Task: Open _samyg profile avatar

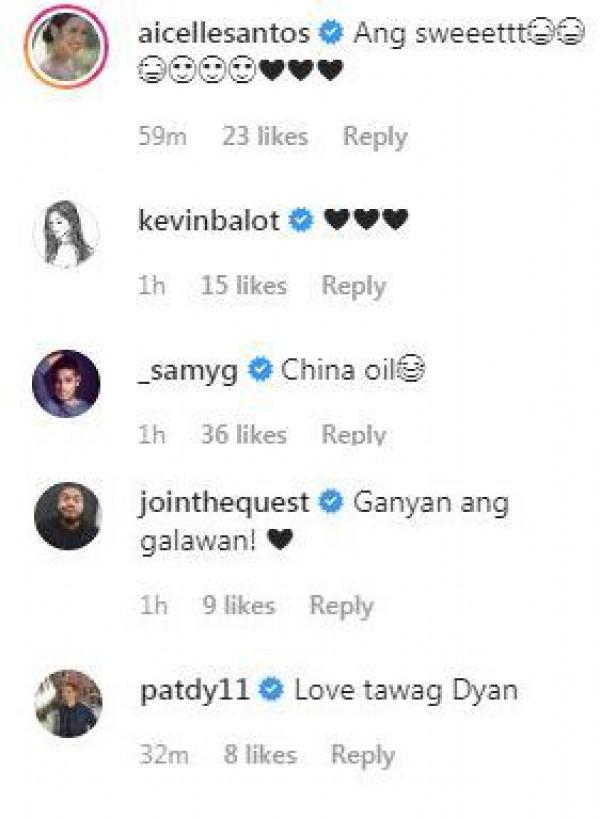Action: 66,383
